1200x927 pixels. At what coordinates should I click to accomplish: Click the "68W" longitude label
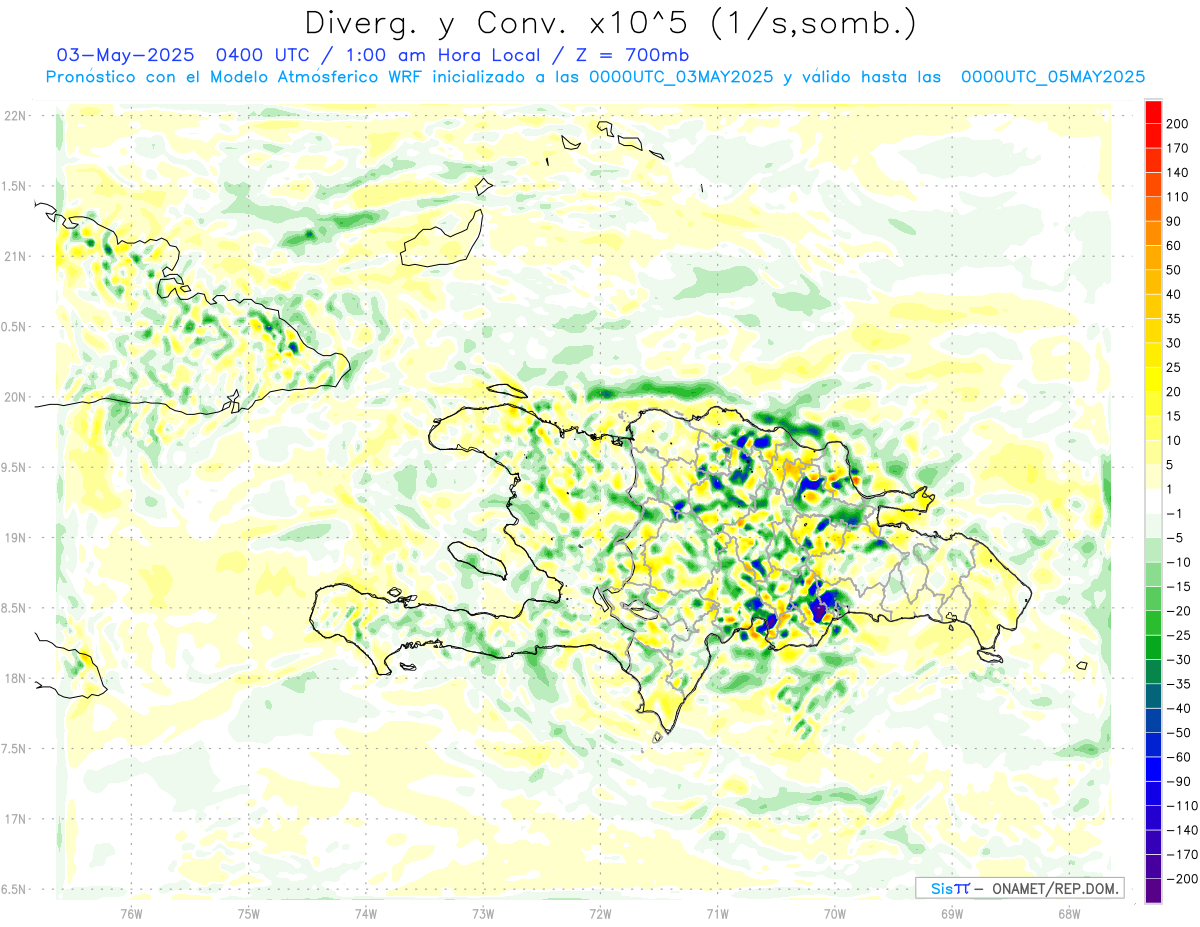(x=1069, y=914)
